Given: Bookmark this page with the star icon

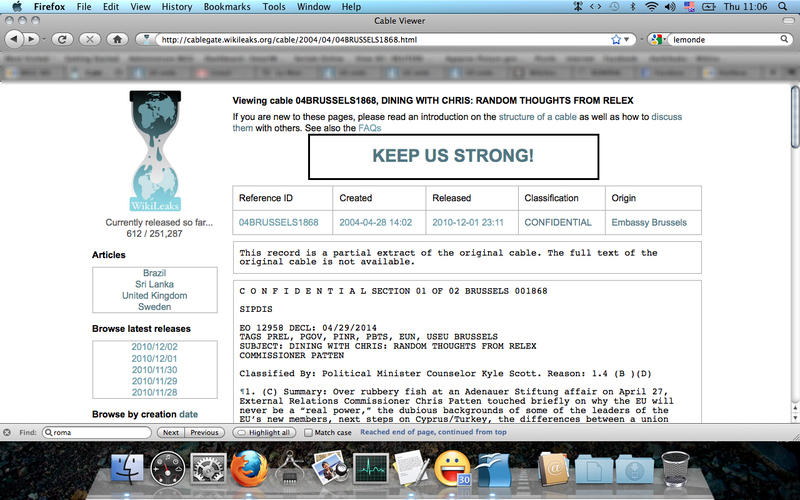Looking at the screenshot, I should (616, 39).
